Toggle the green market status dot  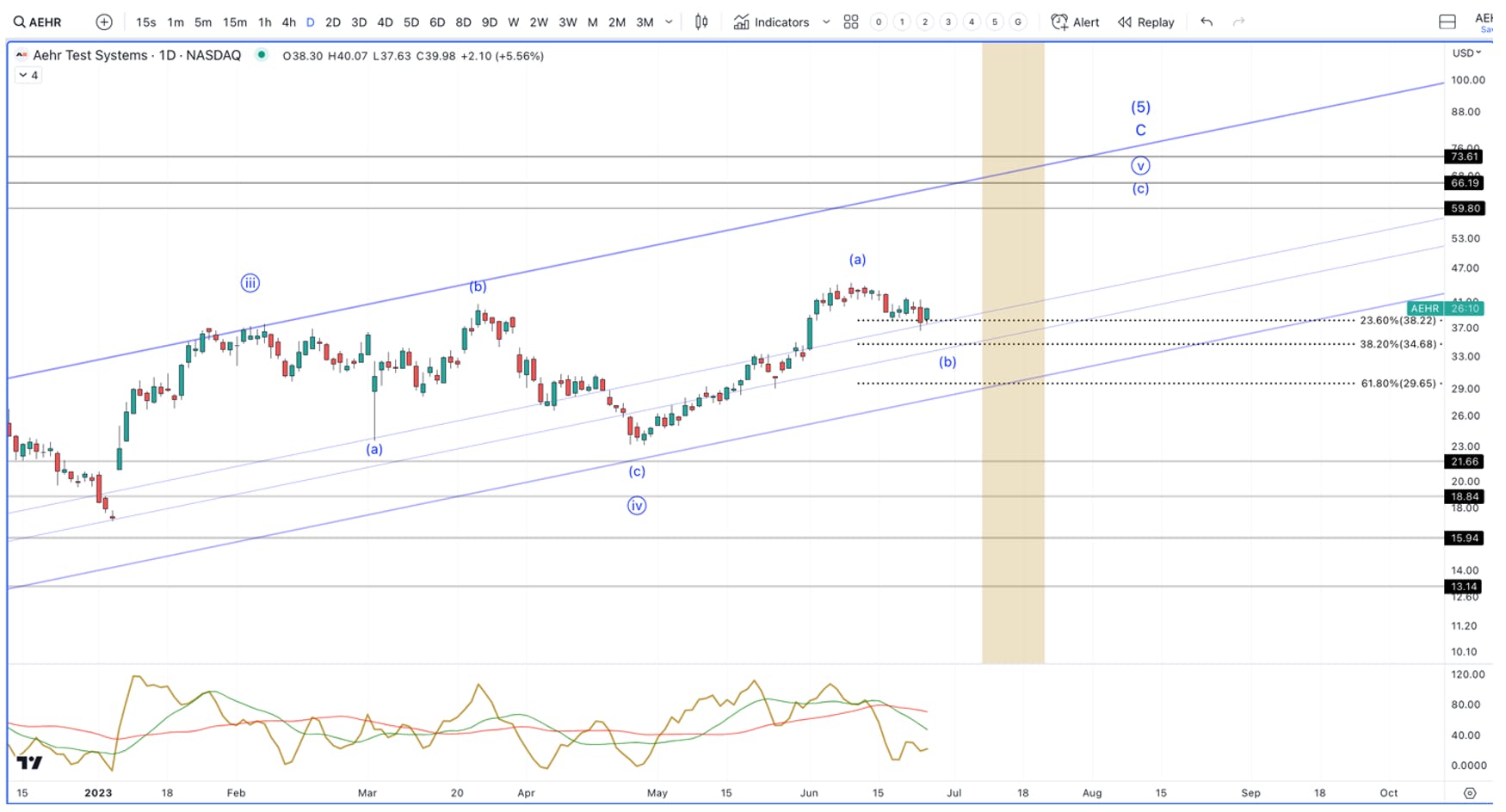coord(262,55)
